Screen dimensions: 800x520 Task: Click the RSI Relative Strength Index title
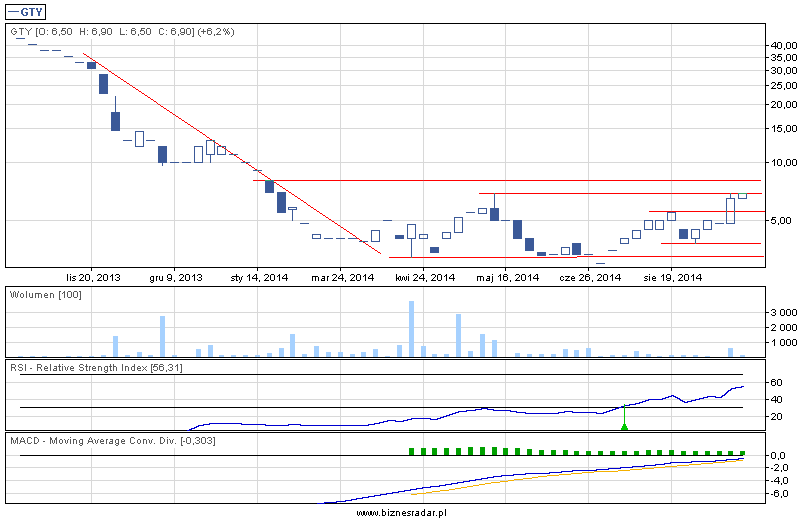click(x=95, y=368)
